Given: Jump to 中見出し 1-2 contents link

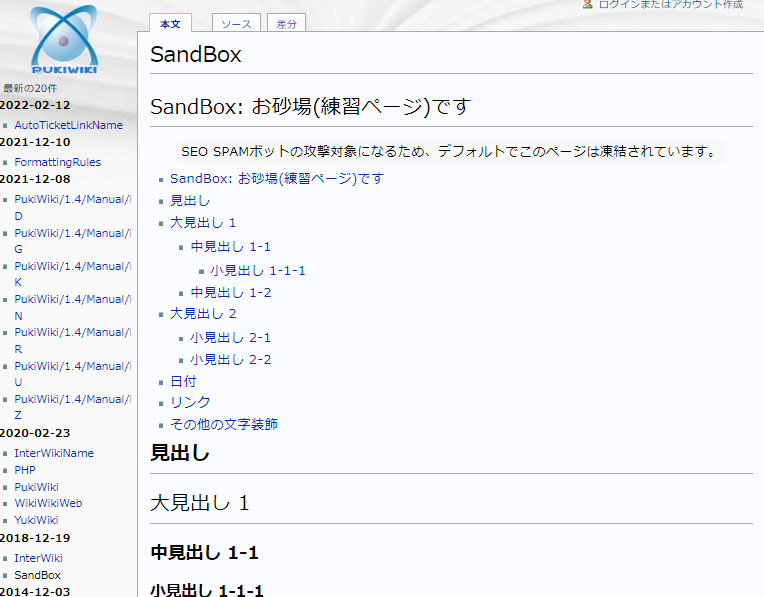Looking at the screenshot, I should 230,292.
